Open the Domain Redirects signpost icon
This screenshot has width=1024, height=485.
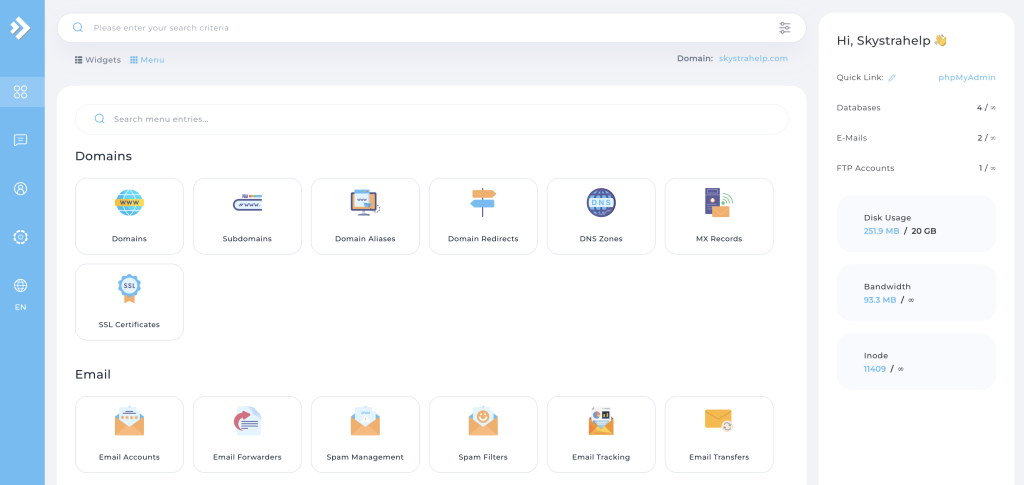483,203
